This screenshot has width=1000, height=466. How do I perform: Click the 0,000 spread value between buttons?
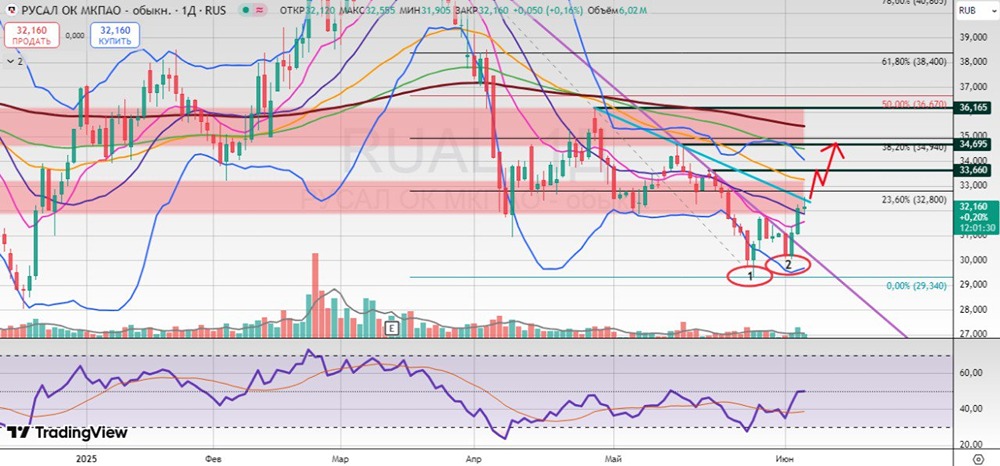point(75,36)
